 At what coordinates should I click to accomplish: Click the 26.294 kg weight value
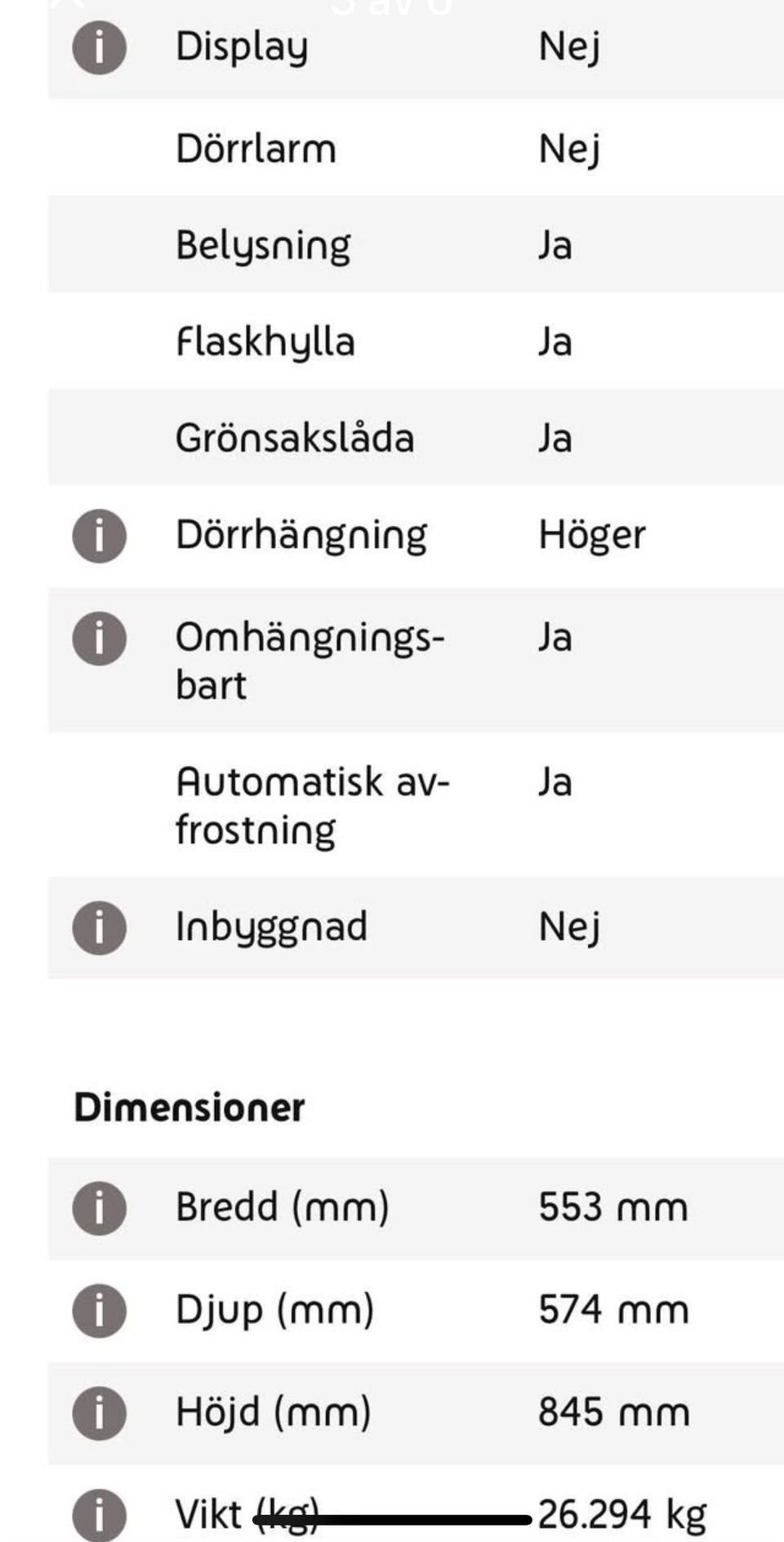(622, 1513)
